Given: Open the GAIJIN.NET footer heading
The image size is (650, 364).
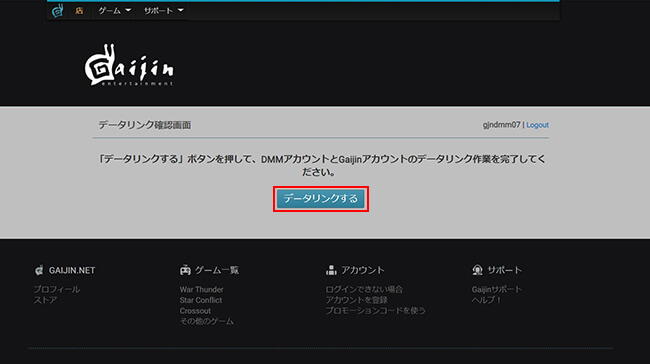Looking at the screenshot, I should (72, 270).
